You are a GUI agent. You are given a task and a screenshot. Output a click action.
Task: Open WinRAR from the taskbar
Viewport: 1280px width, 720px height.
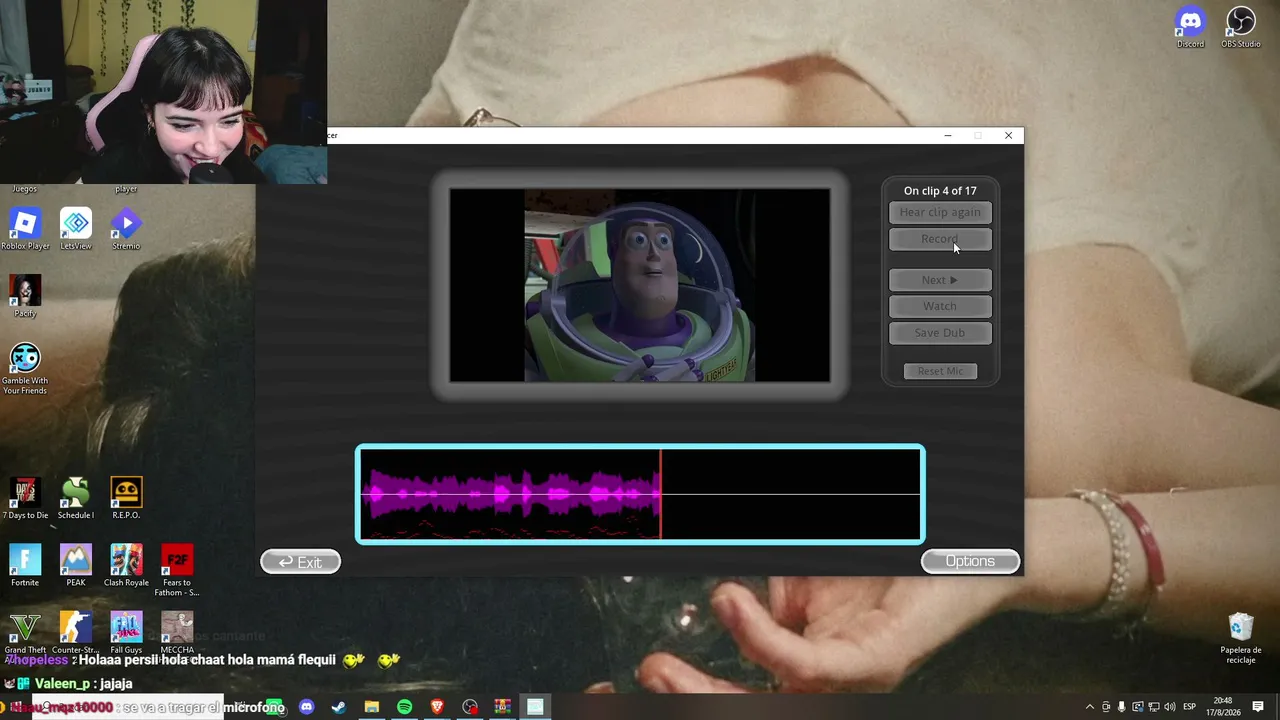[x=502, y=707]
